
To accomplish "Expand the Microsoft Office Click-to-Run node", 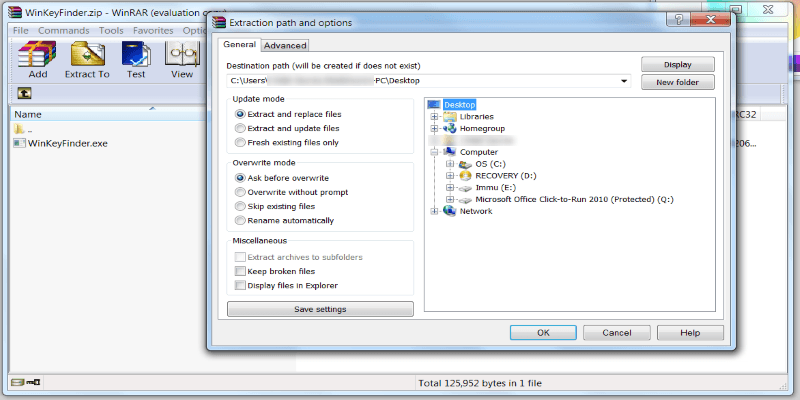I will [449, 199].
